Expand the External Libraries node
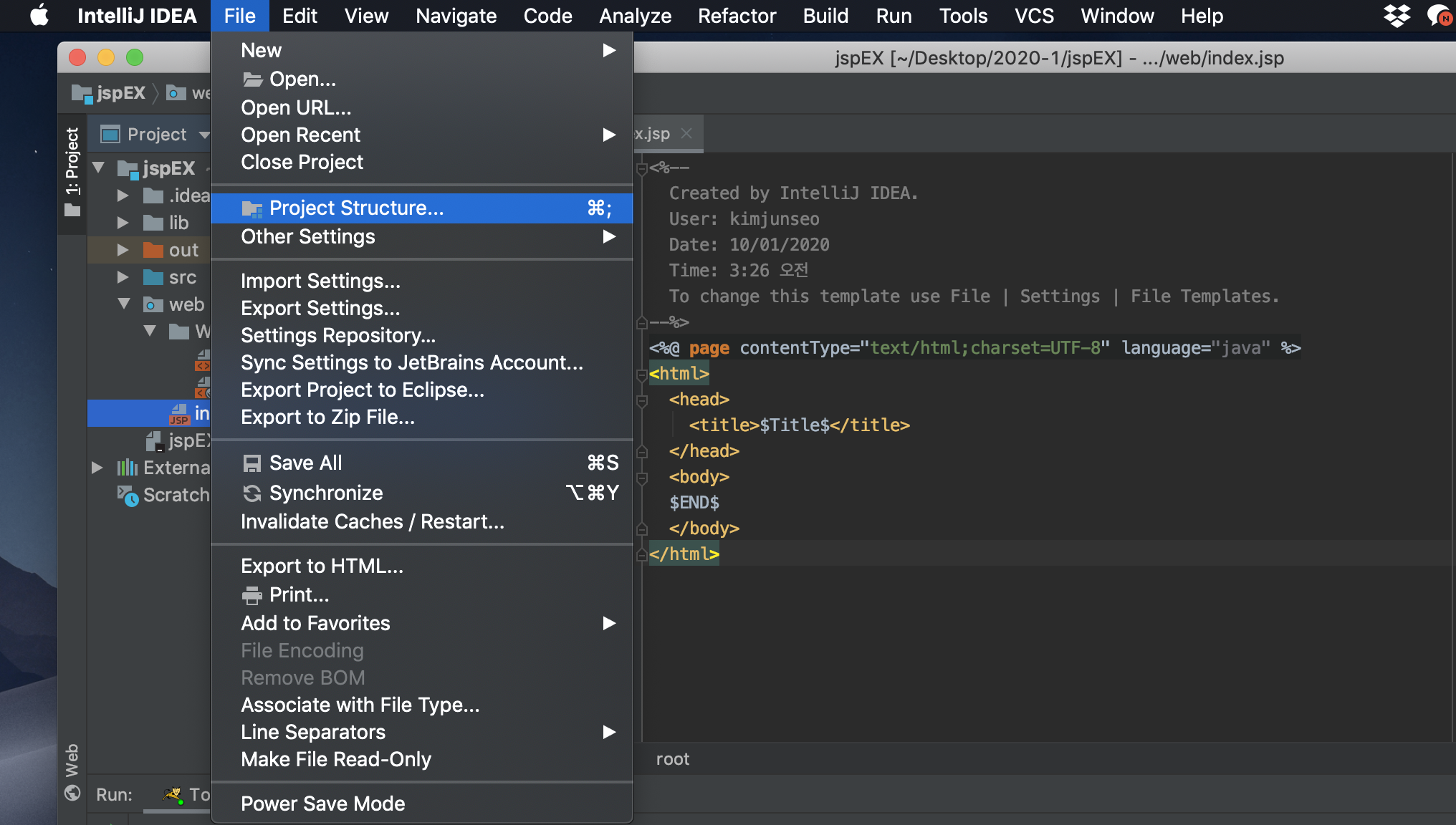This screenshot has width=1456, height=825. pos(97,468)
